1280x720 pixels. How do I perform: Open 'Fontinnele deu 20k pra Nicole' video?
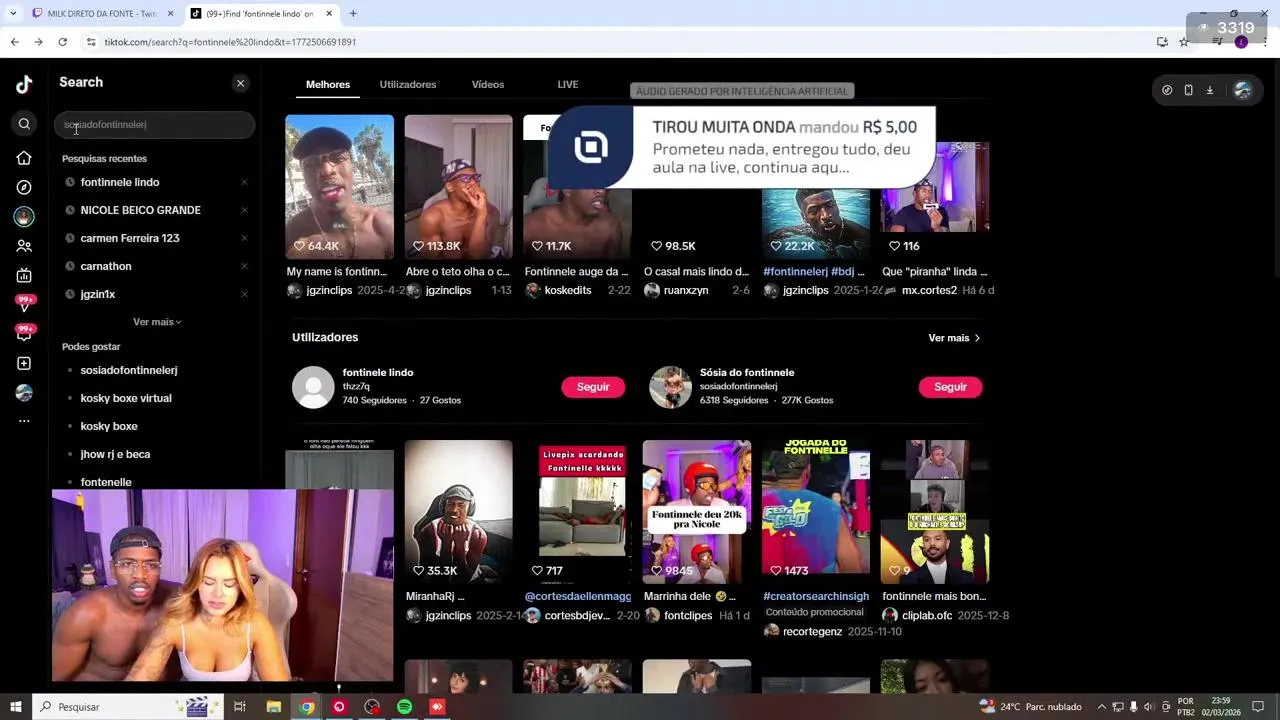[696, 512]
